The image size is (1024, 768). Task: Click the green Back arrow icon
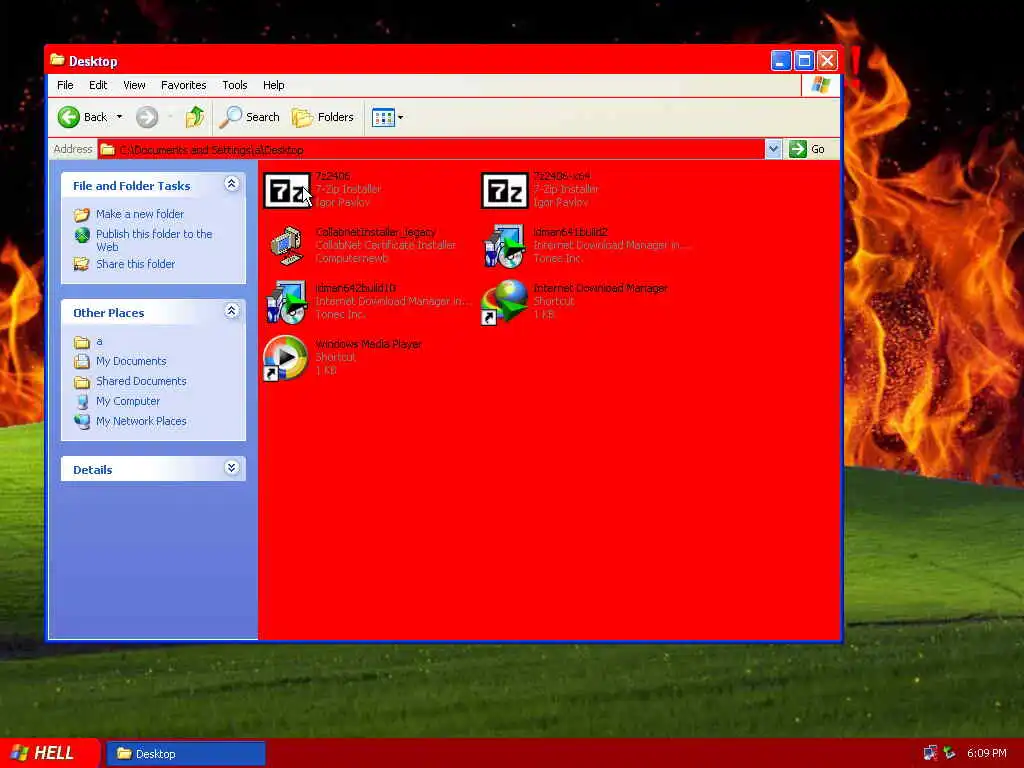coord(69,117)
